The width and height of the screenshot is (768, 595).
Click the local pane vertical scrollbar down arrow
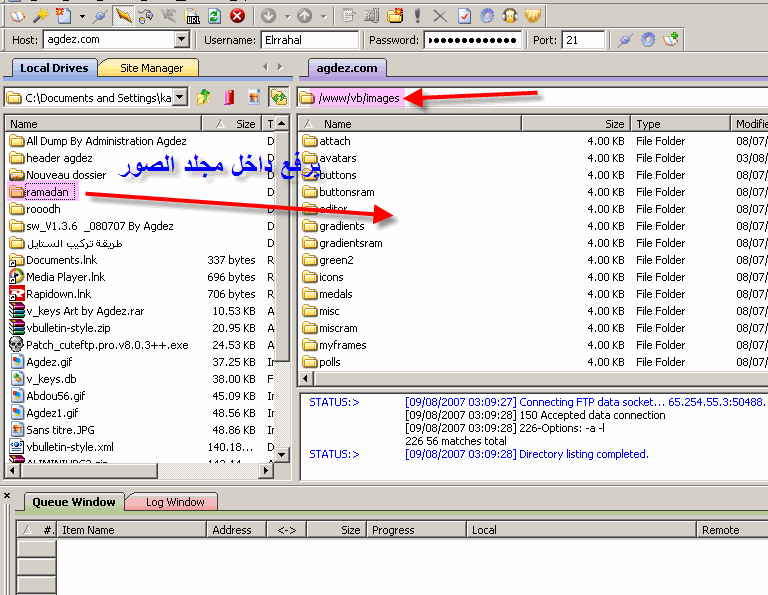(281, 453)
